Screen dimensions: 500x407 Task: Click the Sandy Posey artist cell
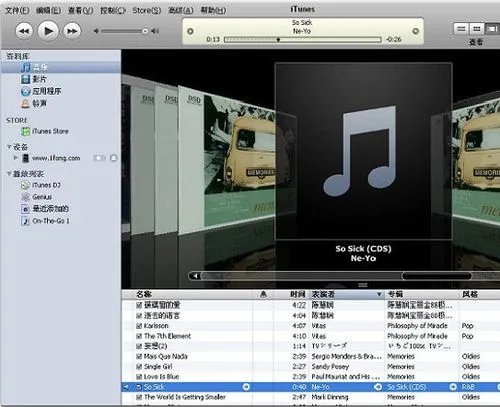coord(330,367)
